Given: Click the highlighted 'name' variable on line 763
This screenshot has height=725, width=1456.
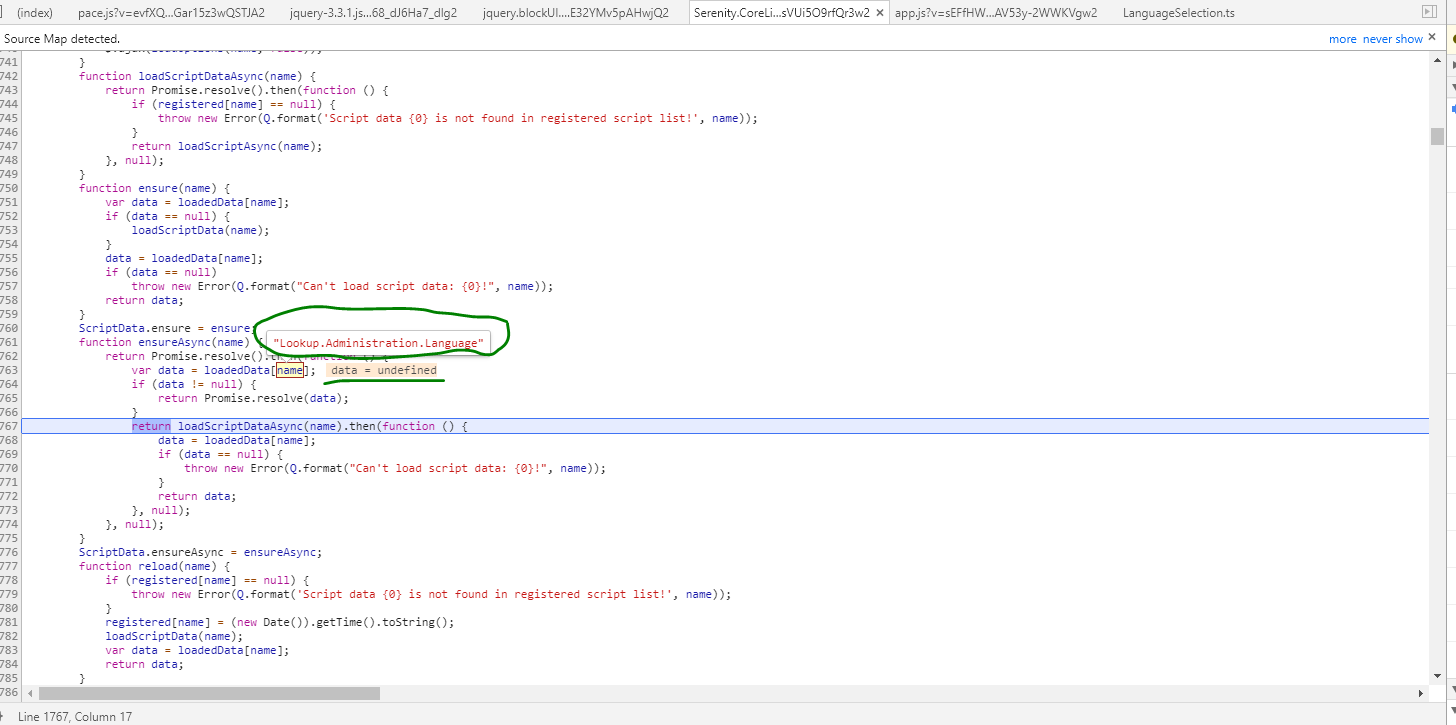Looking at the screenshot, I should (290, 370).
